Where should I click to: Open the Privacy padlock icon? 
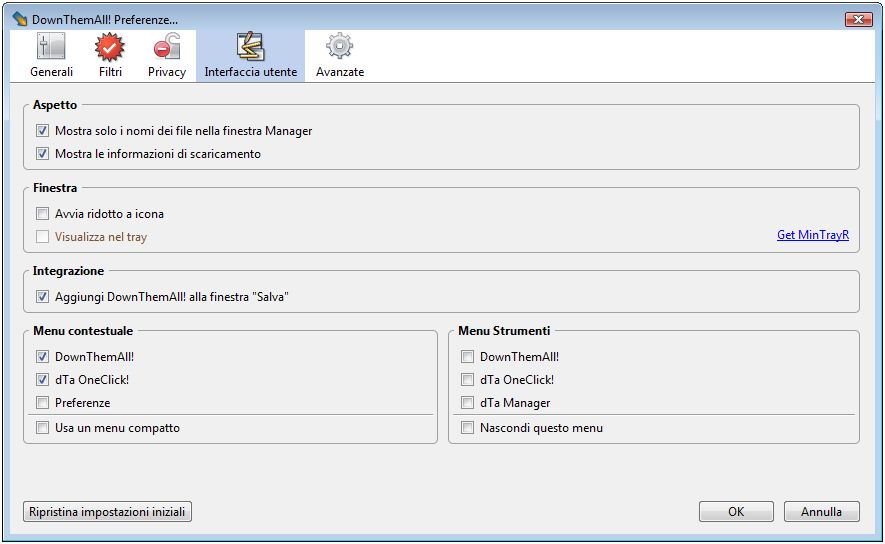166,47
